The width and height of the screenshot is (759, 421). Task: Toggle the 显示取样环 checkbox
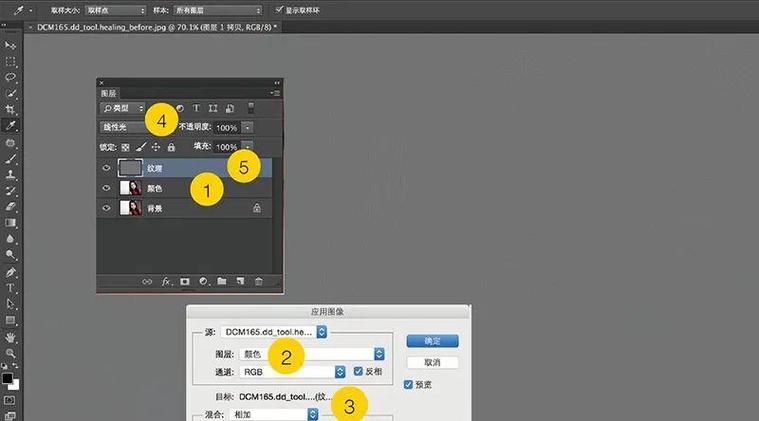279,10
